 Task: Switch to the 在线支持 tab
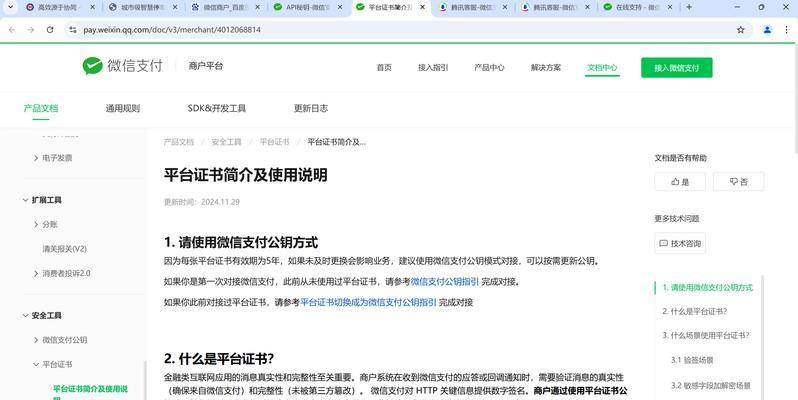click(x=635, y=7)
